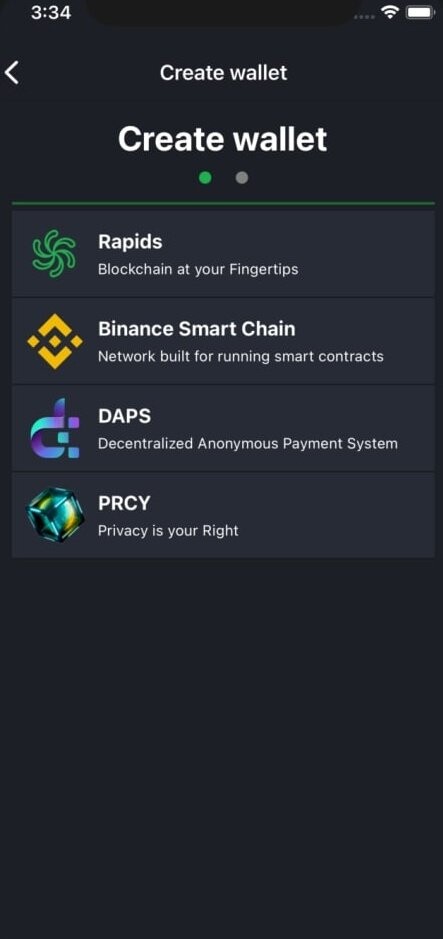443x939 pixels.
Task: Tap the 3:34 clock in status bar
Action: click(51, 12)
